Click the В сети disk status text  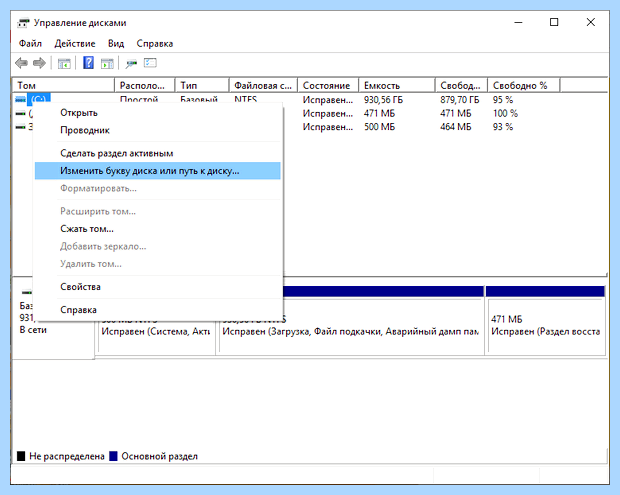point(33,330)
